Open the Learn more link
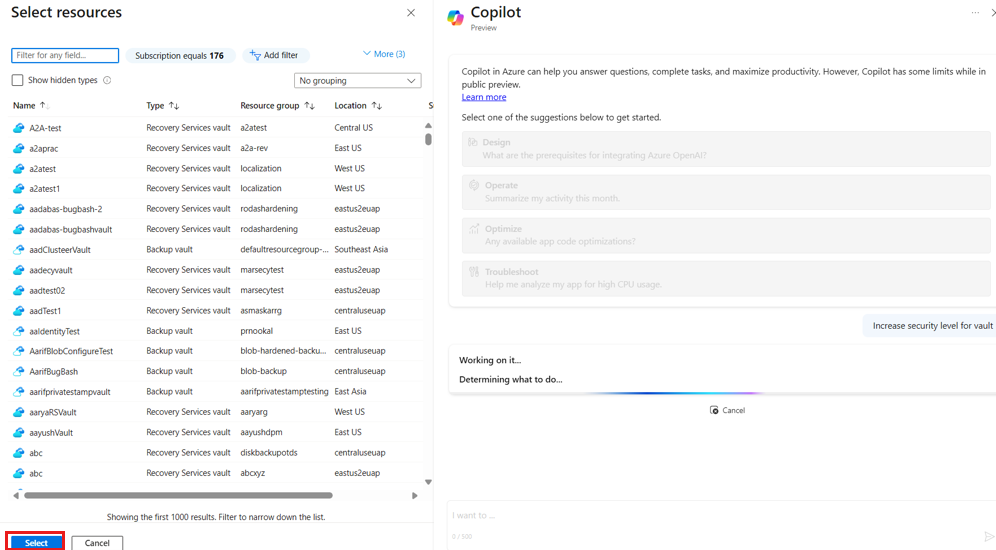The width and height of the screenshot is (996, 550). tap(483, 97)
